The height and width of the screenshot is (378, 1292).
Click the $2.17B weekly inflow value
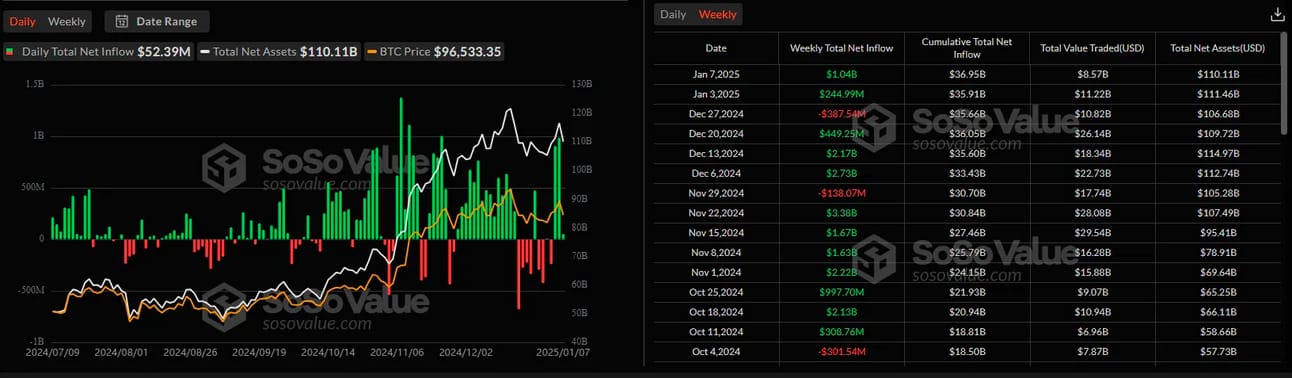pos(841,153)
